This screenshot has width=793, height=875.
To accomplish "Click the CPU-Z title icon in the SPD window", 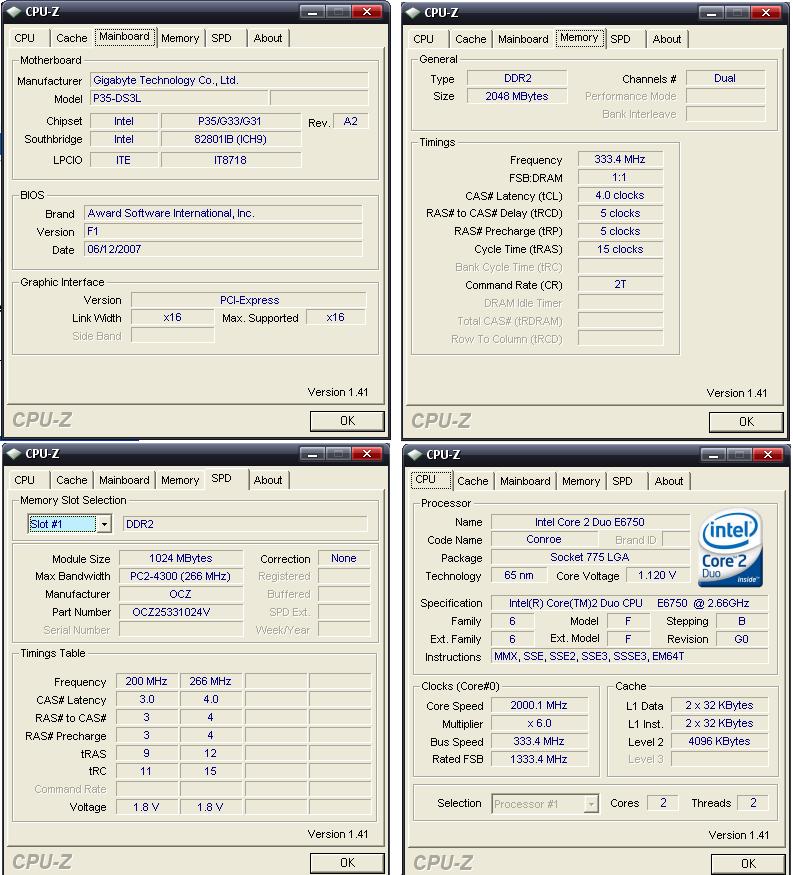I will [x=14, y=454].
